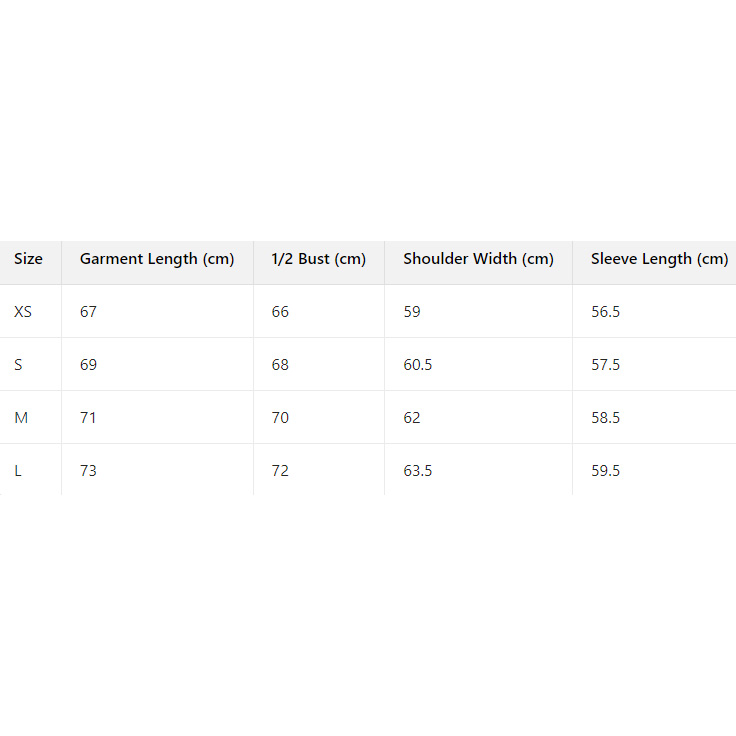Click shoulder width value 63.5
The image size is (736, 736).
418,471
